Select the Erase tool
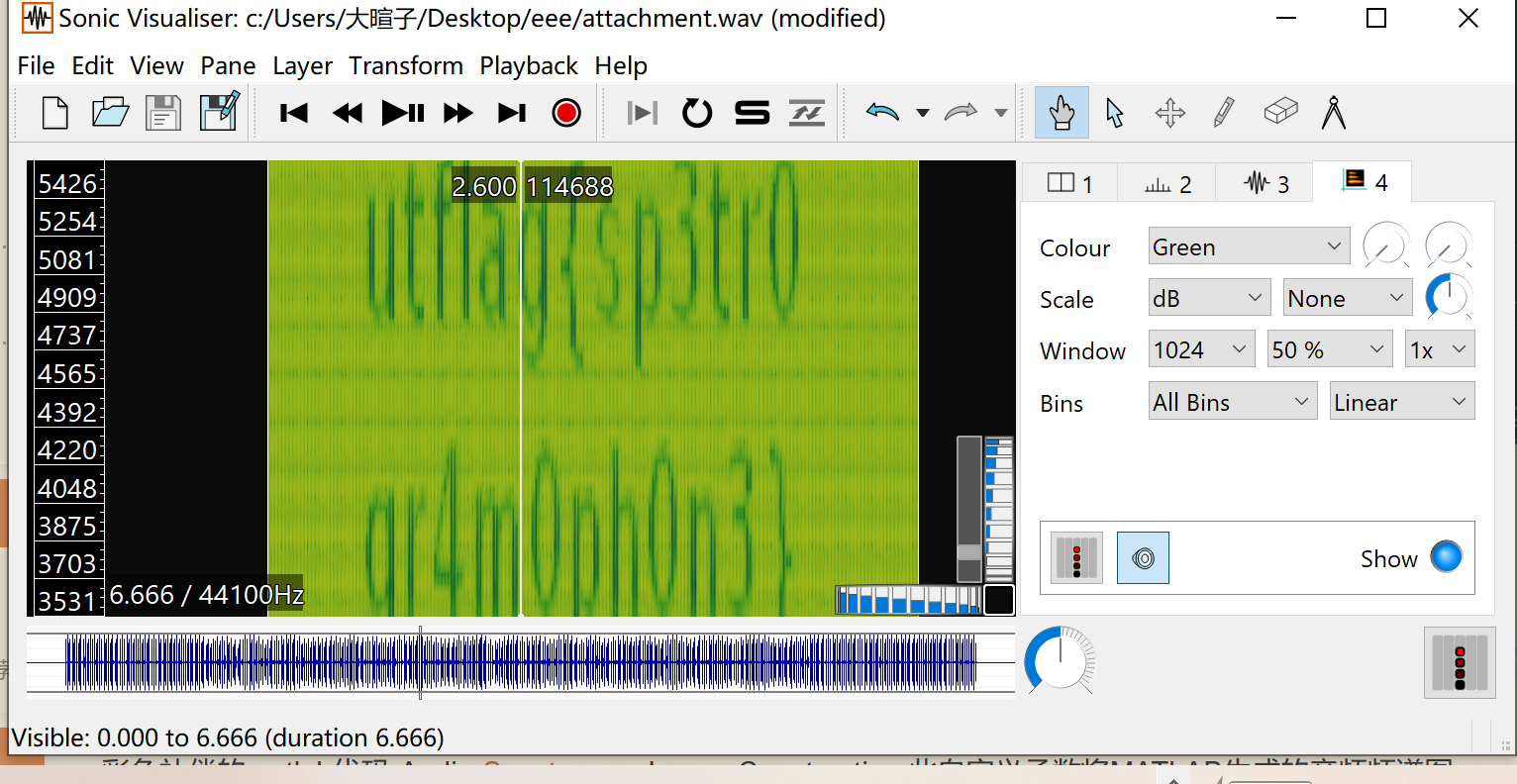The width and height of the screenshot is (1517, 784). (x=1280, y=111)
